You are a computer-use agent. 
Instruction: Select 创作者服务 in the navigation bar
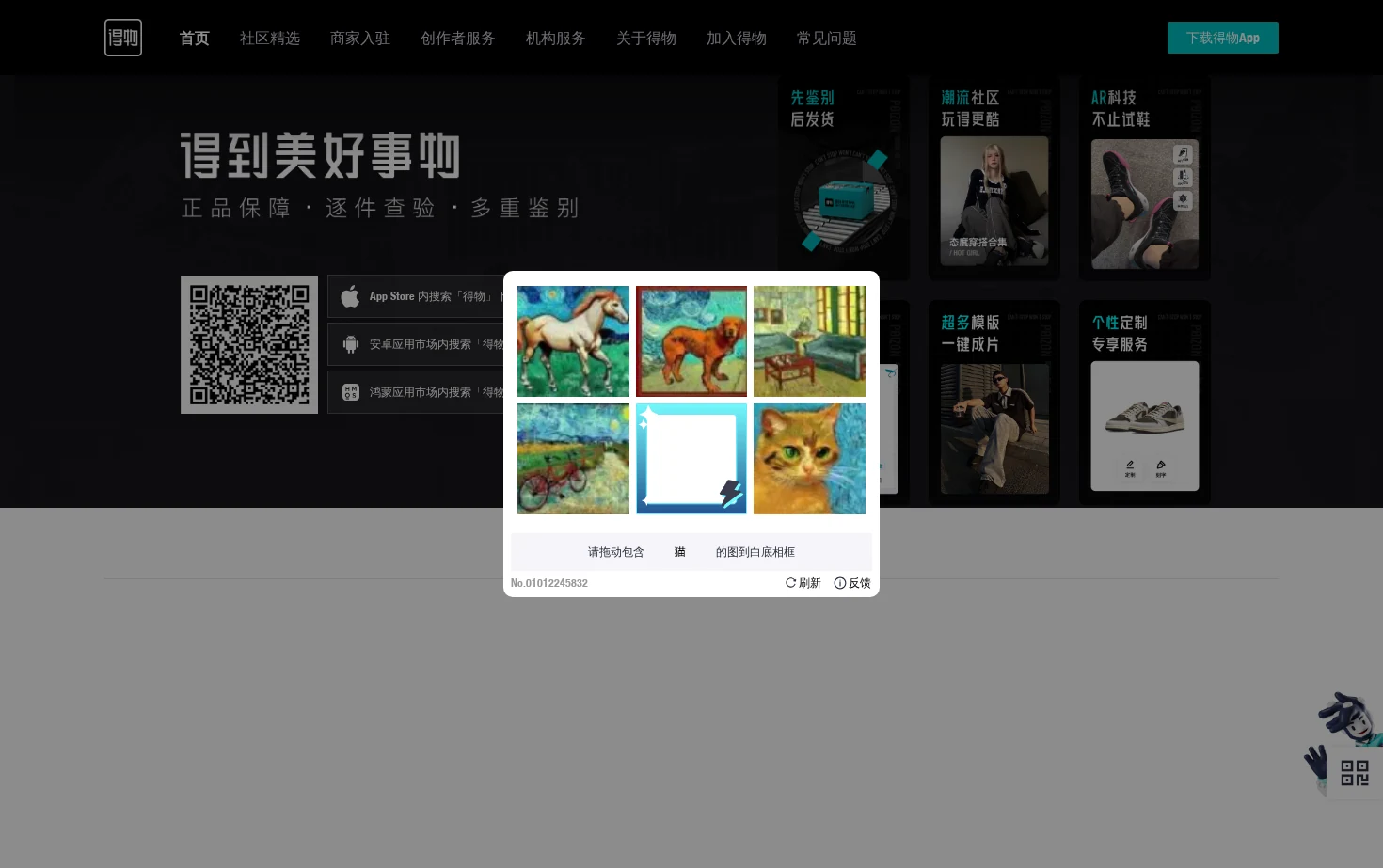(458, 39)
